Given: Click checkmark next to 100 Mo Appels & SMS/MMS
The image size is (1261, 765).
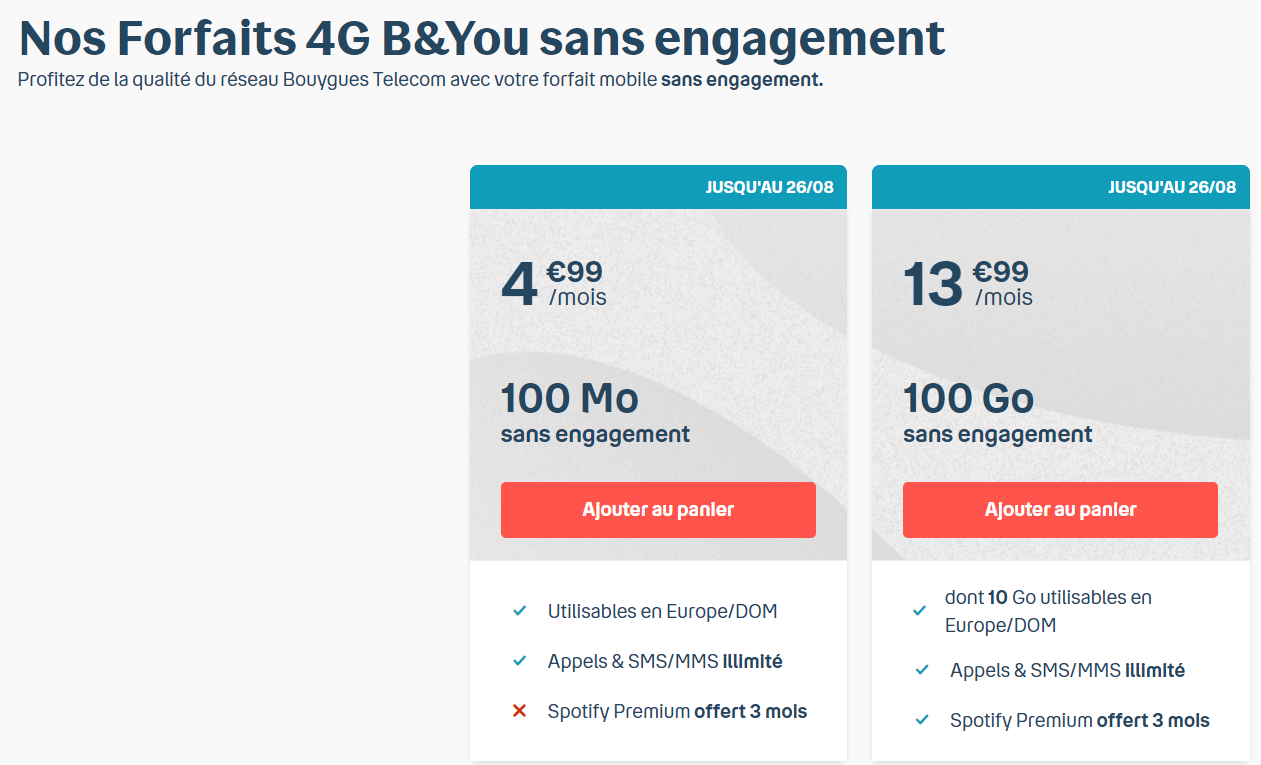Looking at the screenshot, I should [x=519, y=661].
